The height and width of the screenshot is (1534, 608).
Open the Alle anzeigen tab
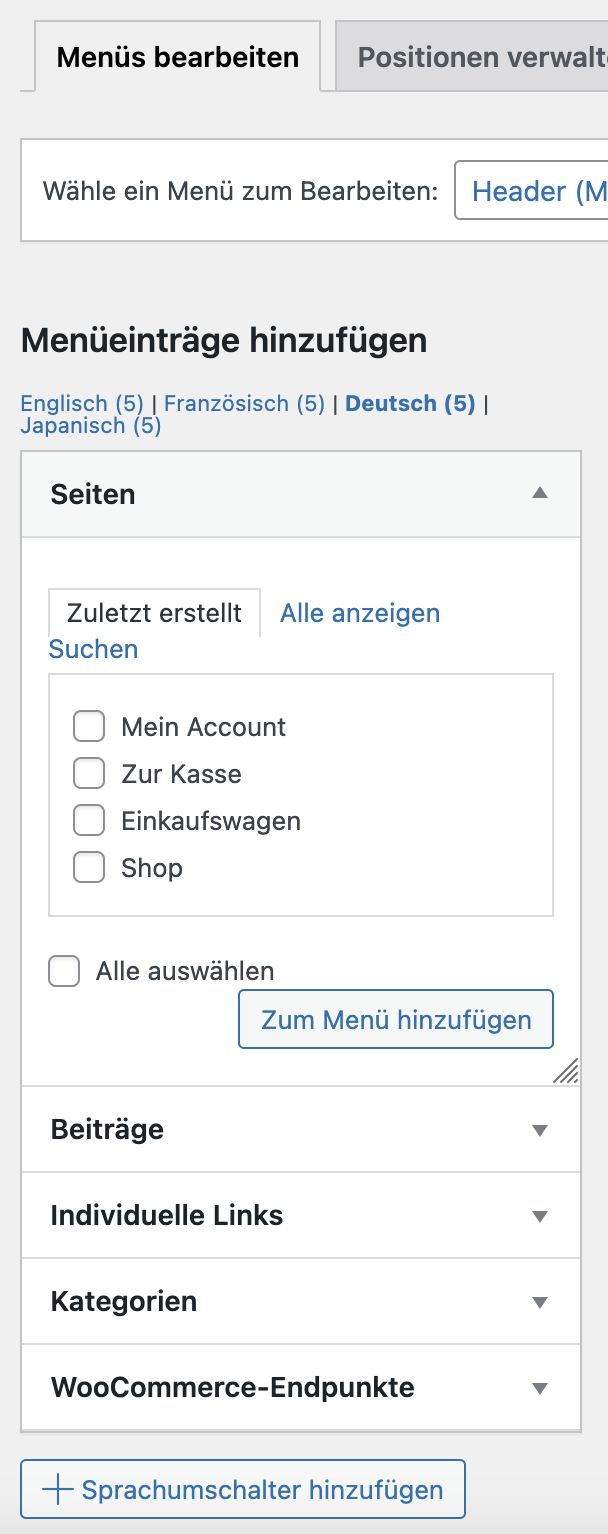coord(360,612)
